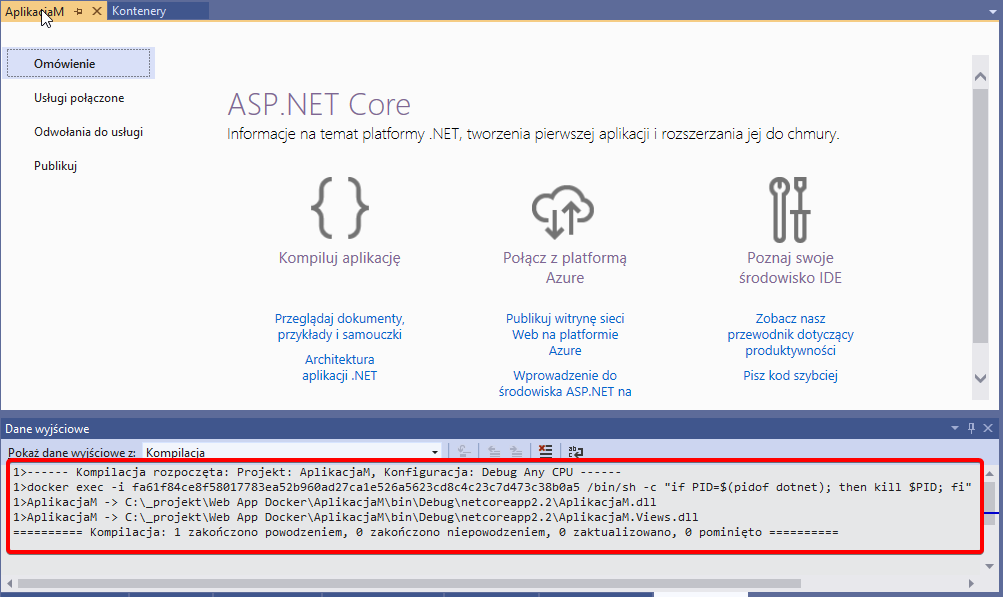
Task: Switch to the Kontenery tab
Action: click(139, 11)
